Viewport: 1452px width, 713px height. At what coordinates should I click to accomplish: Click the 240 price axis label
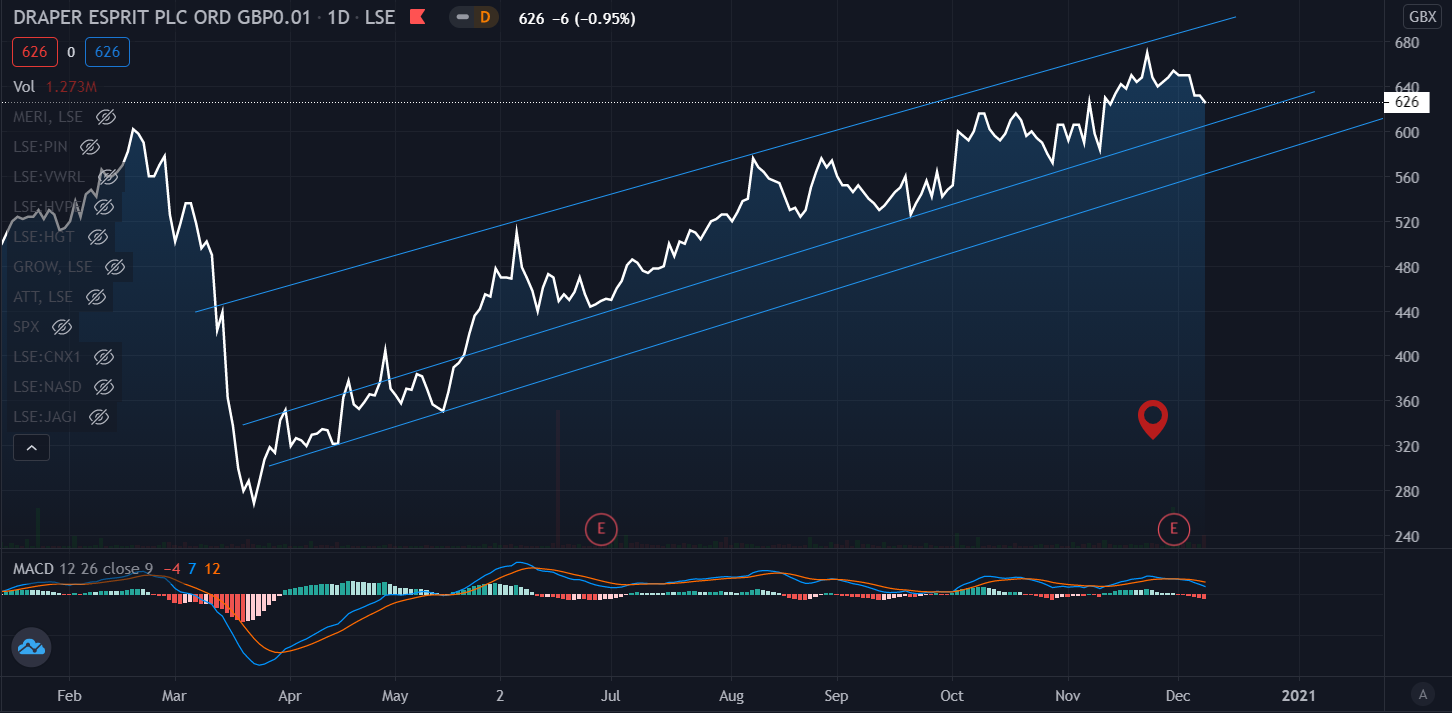(x=1406, y=537)
